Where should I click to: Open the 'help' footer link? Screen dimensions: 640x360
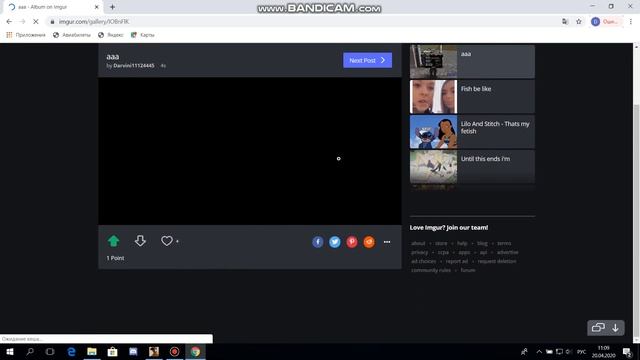462,243
